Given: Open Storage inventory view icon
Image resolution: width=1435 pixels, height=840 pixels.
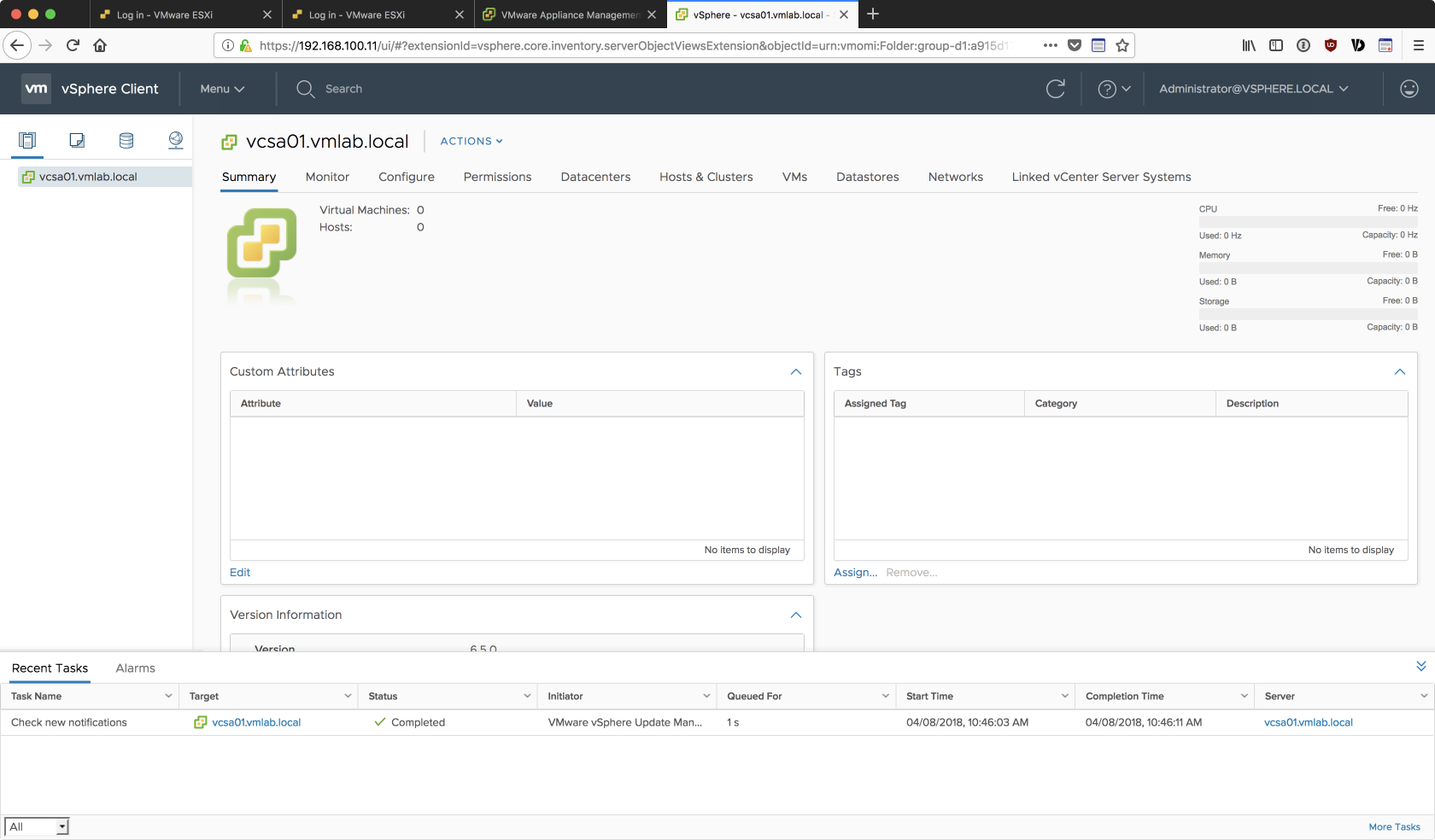Looking at the screenshot, I should [126, 140].
